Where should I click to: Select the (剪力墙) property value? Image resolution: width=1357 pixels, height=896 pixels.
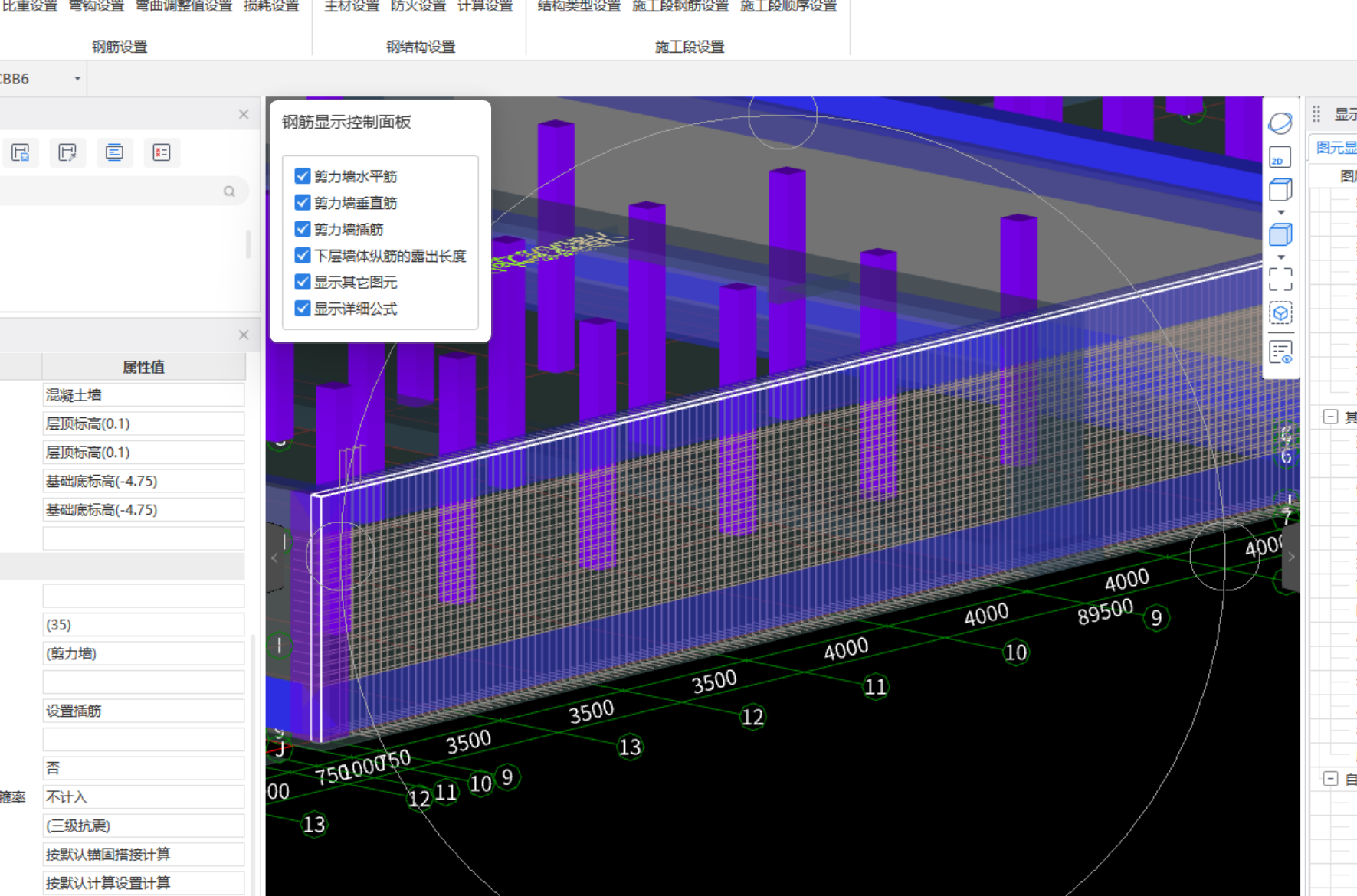(x=143, y=653)
